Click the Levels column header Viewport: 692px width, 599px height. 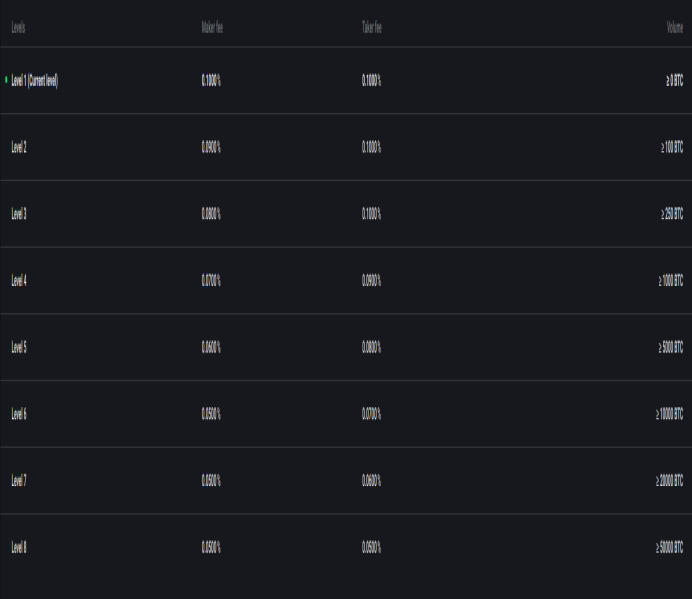click(x=18, y=28)
